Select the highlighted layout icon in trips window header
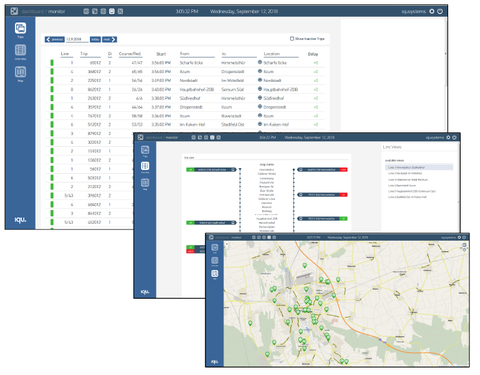 pos(112,11)
